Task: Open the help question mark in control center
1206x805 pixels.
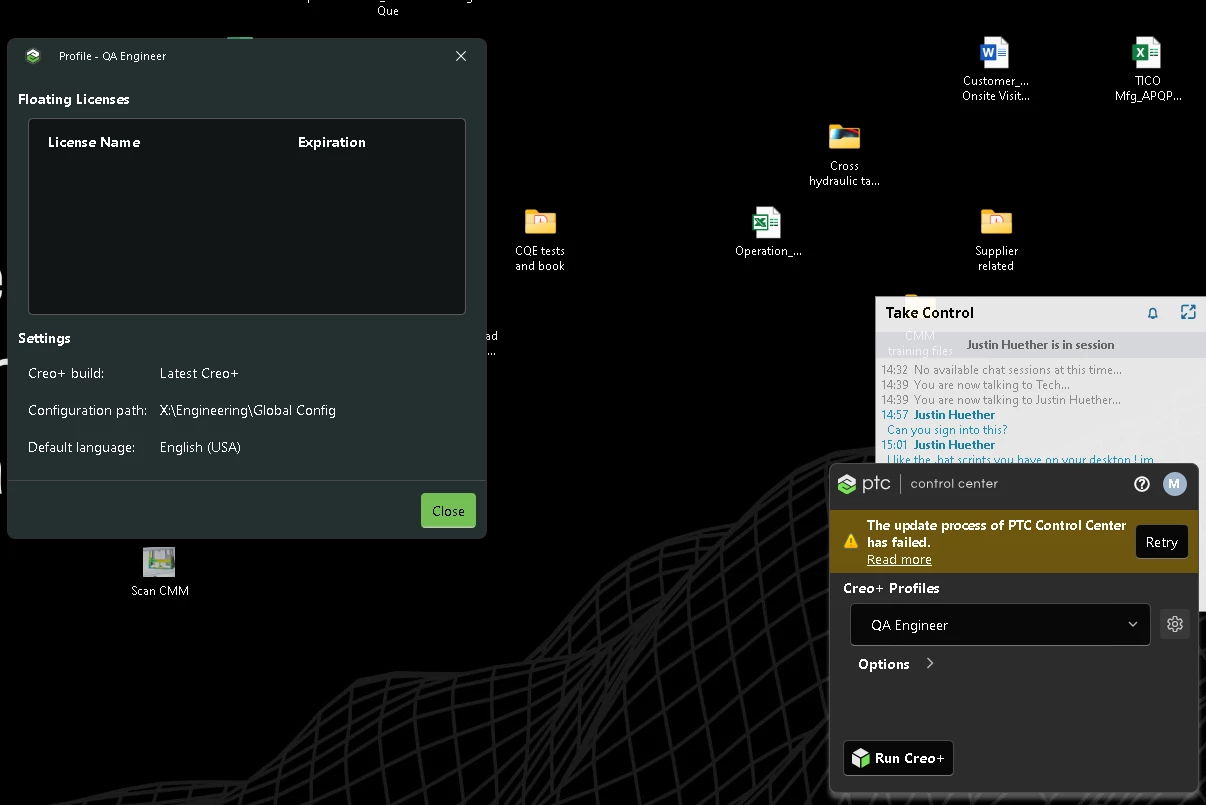Action: (x=1142, y=484)
